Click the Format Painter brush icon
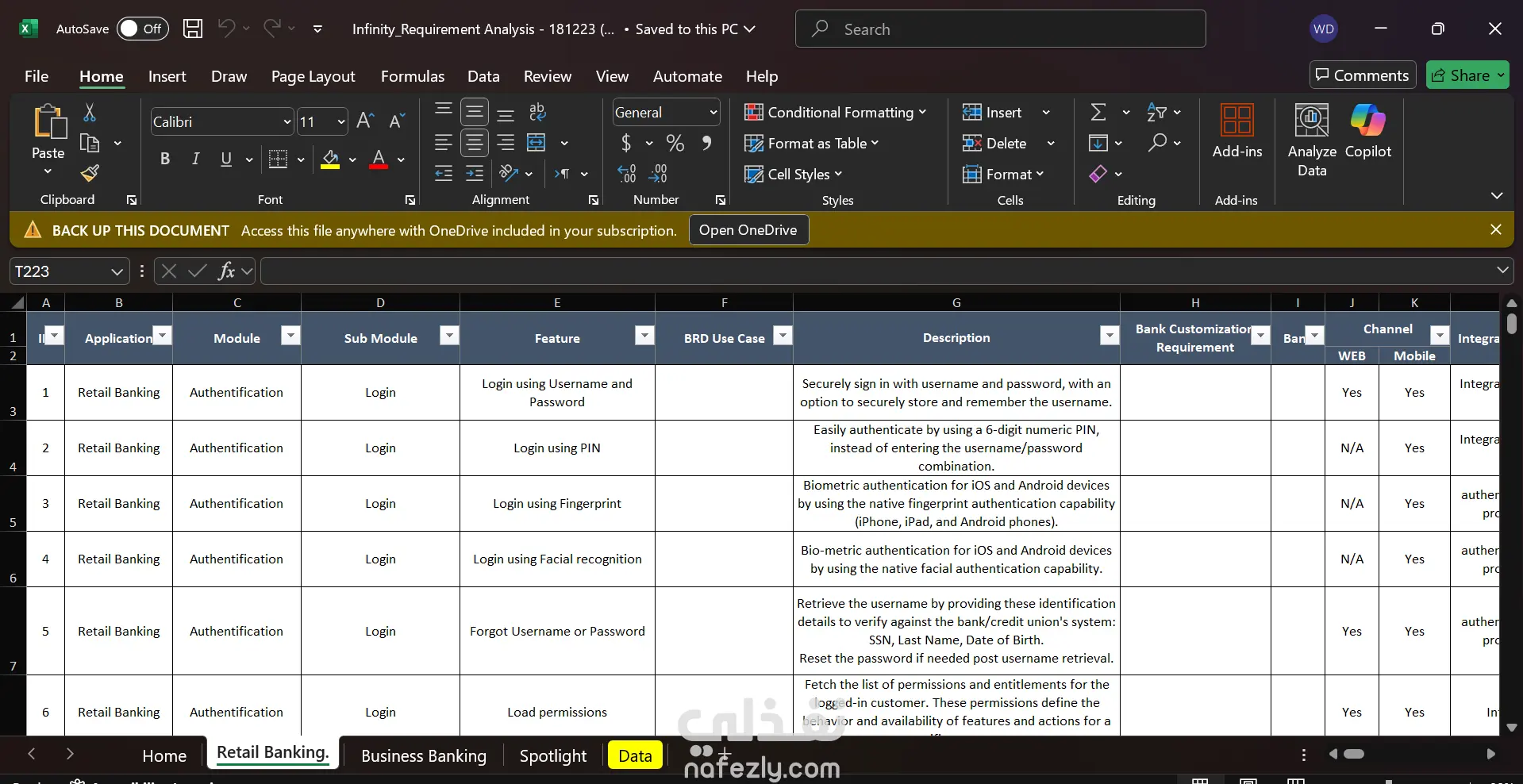 coord(90,173)
